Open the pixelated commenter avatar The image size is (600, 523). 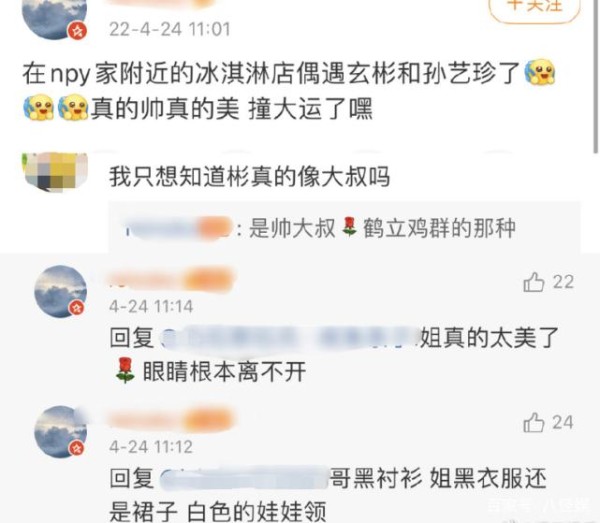point(55,171)
